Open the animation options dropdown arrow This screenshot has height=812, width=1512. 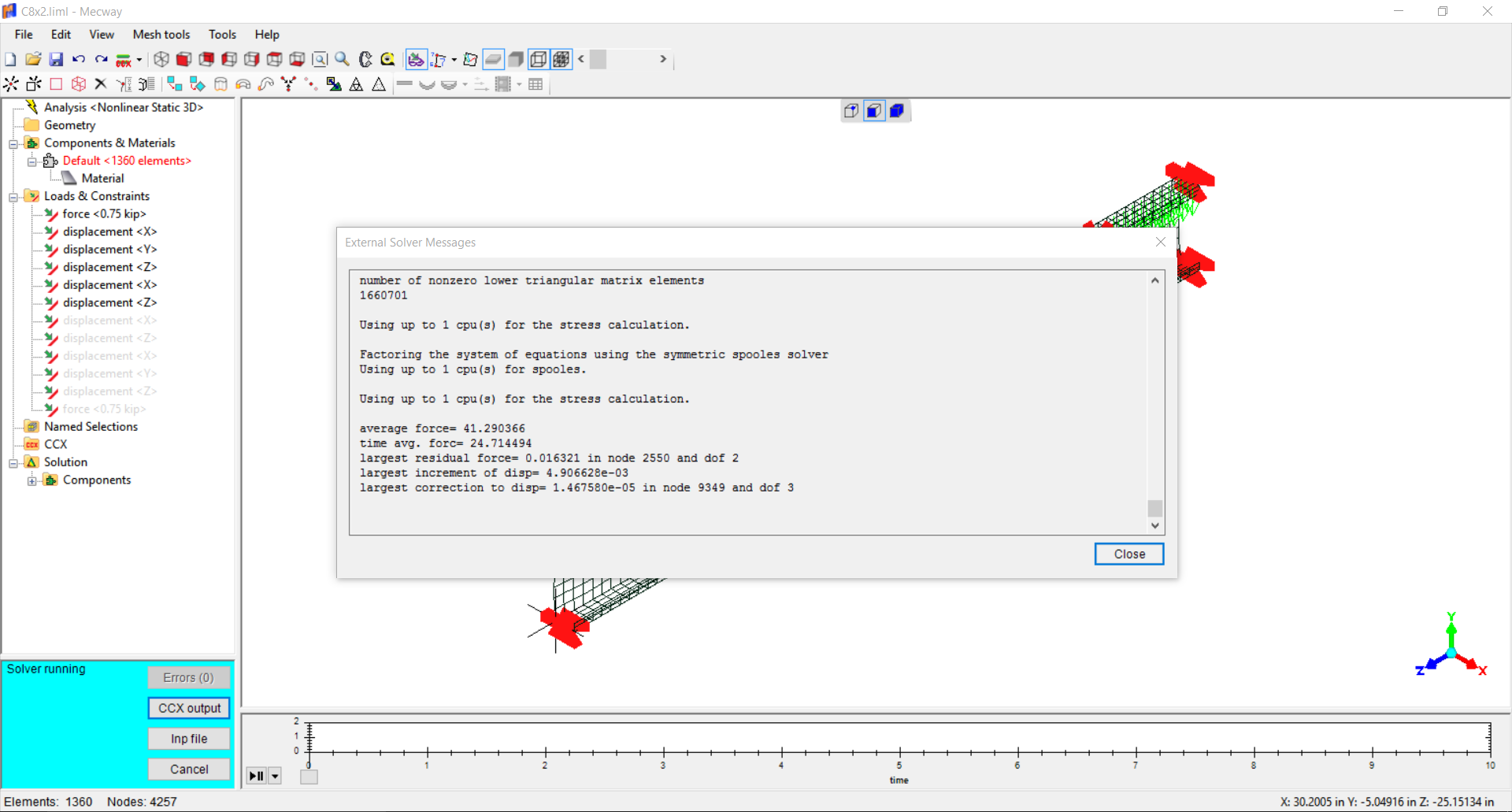(x=519, y=84)
